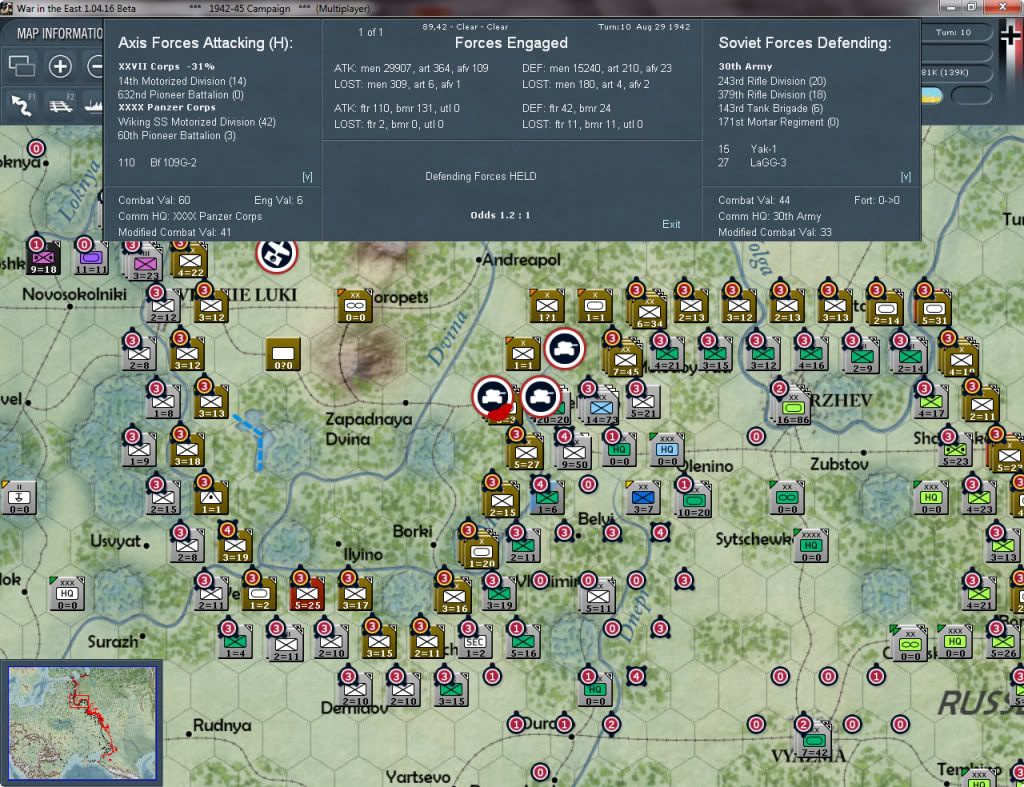This screenshot has height=787, width=1024.
Task: Click the tank battle marker beside the 7=45 stack
Action: tap(565, 348)
